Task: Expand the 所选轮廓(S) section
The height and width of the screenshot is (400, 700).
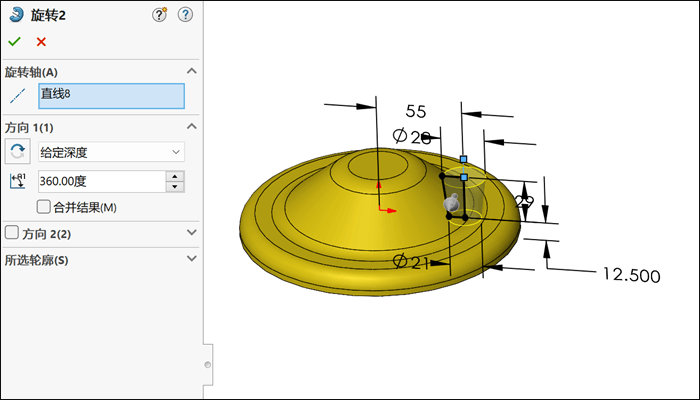Action: pyautogui.click(x=192, y=258)
